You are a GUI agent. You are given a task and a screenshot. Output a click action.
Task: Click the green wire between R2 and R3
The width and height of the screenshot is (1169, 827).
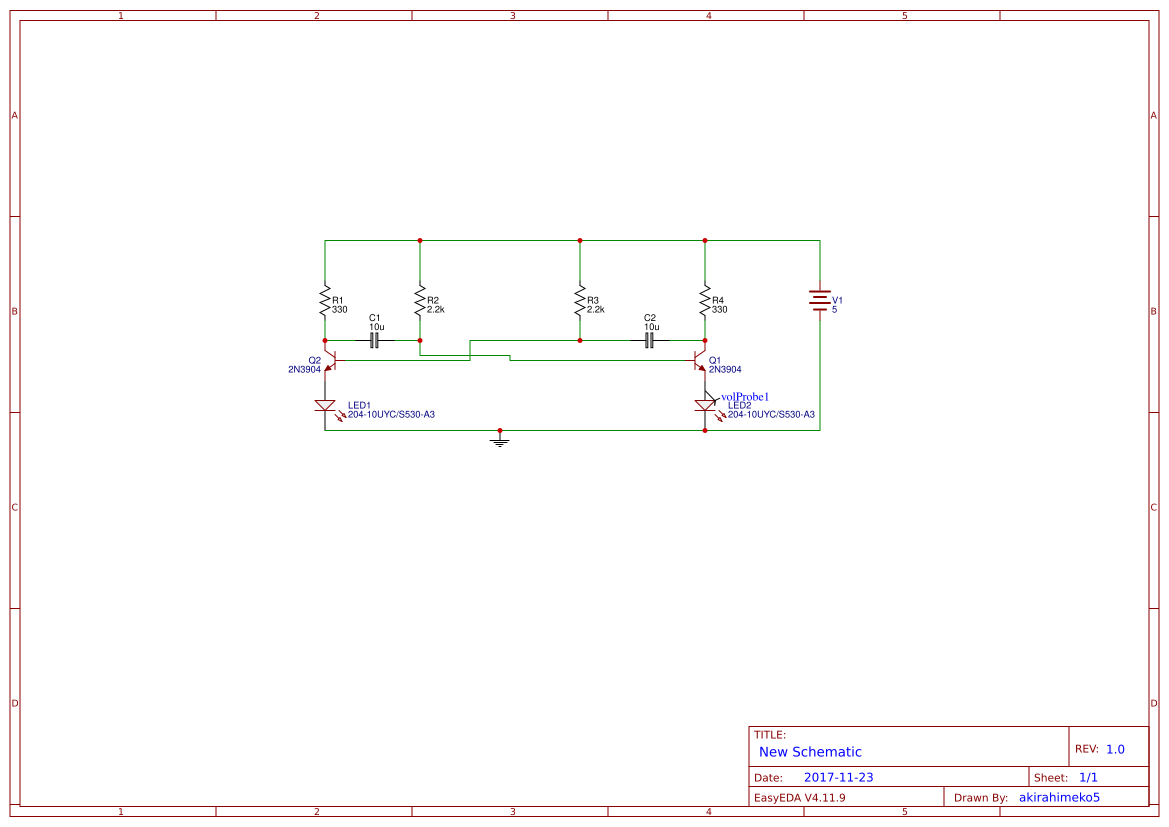[x=499, y=240]
